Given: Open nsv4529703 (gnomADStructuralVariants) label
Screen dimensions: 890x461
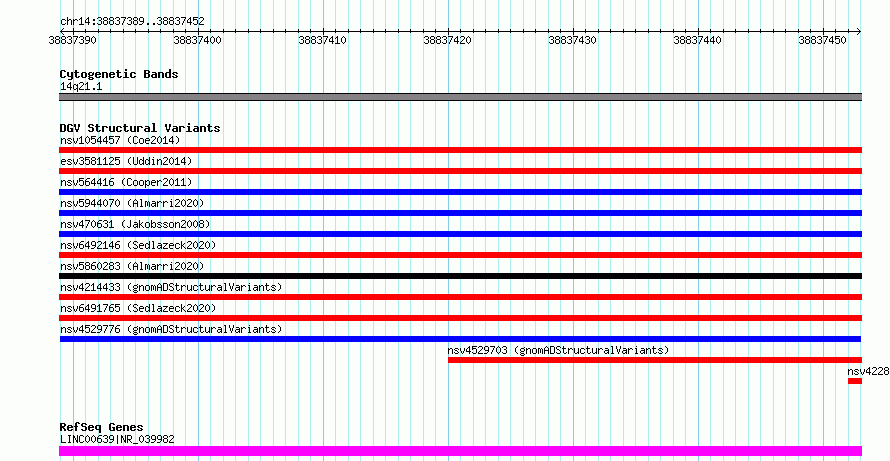Looking at the screenshot, I should pos(559,350).
